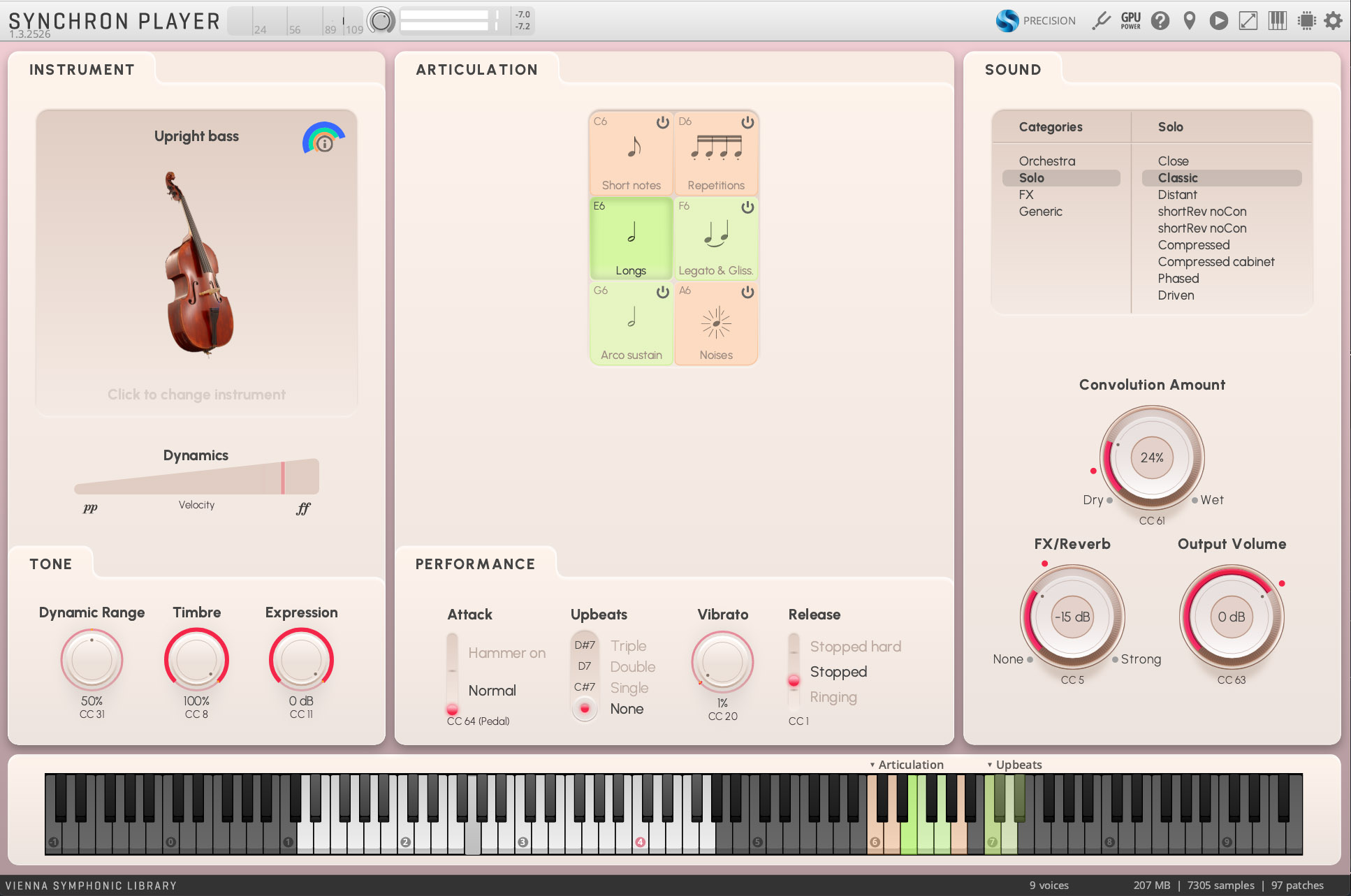Toggle power on Short notes articulation
Screen dimensions: 1351x896
click(x=663, y=123)
